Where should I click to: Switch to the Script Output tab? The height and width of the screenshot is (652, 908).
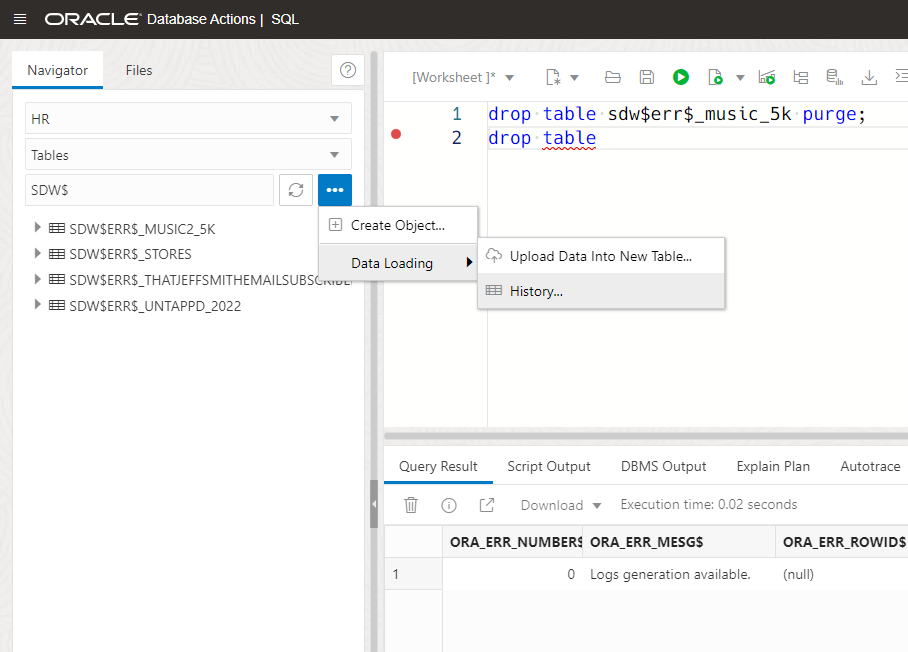pyautogui.click(x=548, y=466)
